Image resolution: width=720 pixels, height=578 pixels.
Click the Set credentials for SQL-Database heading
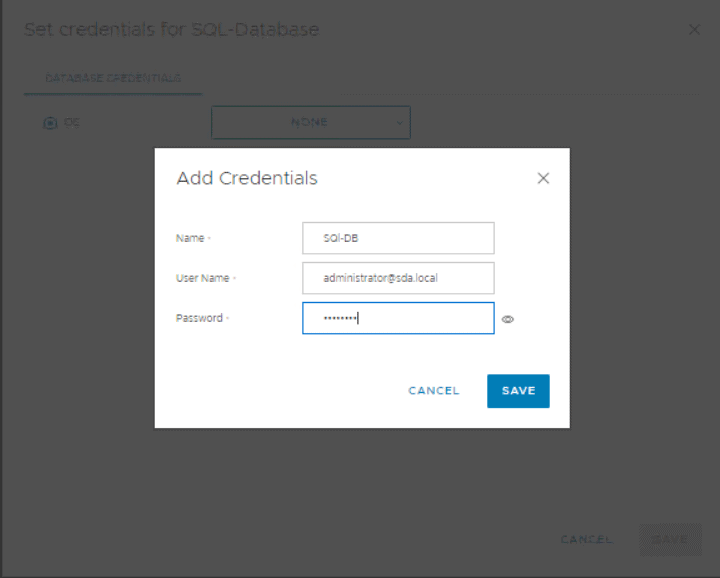[x=171, y=30]
